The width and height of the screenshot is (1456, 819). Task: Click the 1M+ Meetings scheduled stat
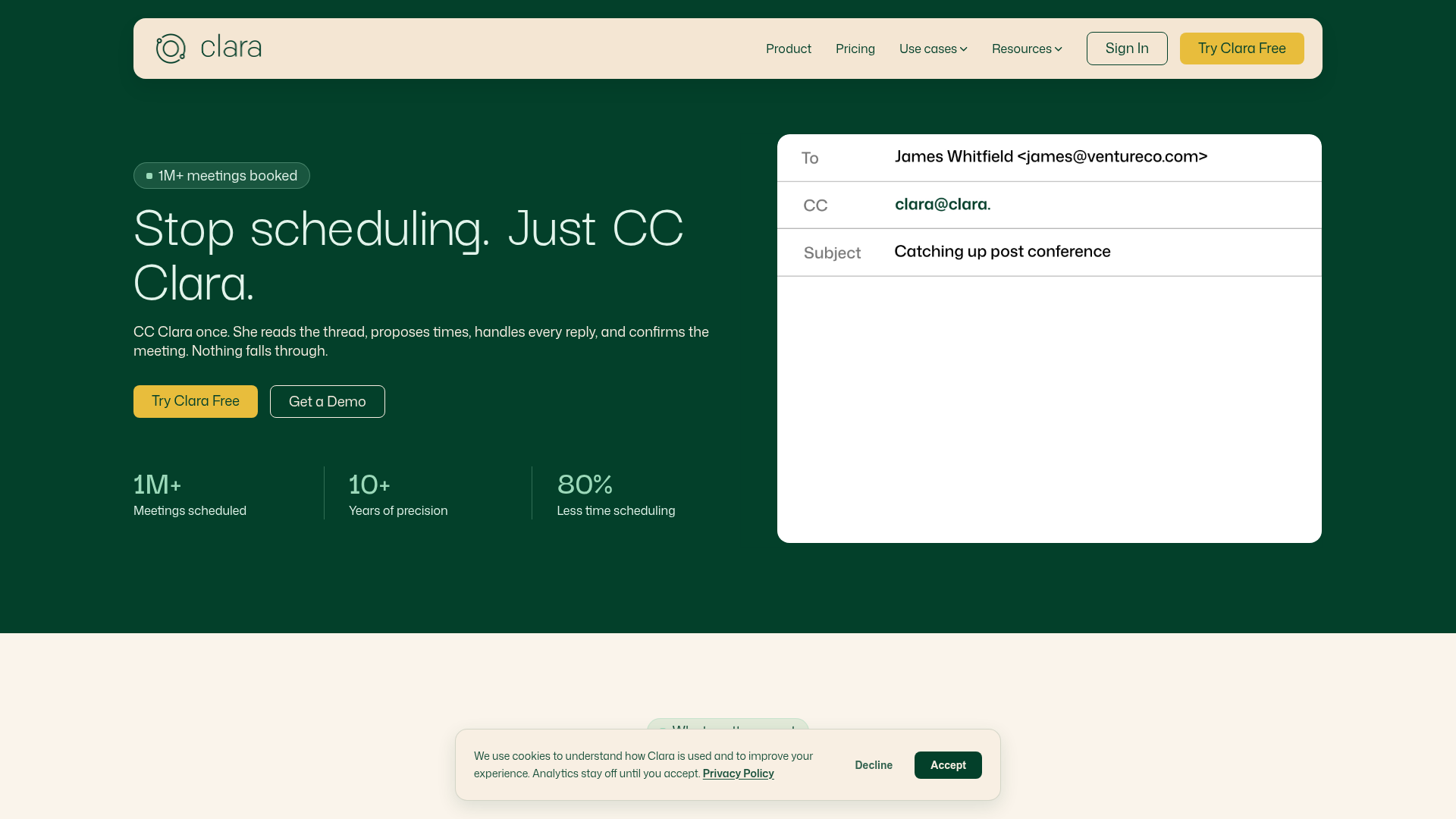pyautogui.click(x=190, y=494)
